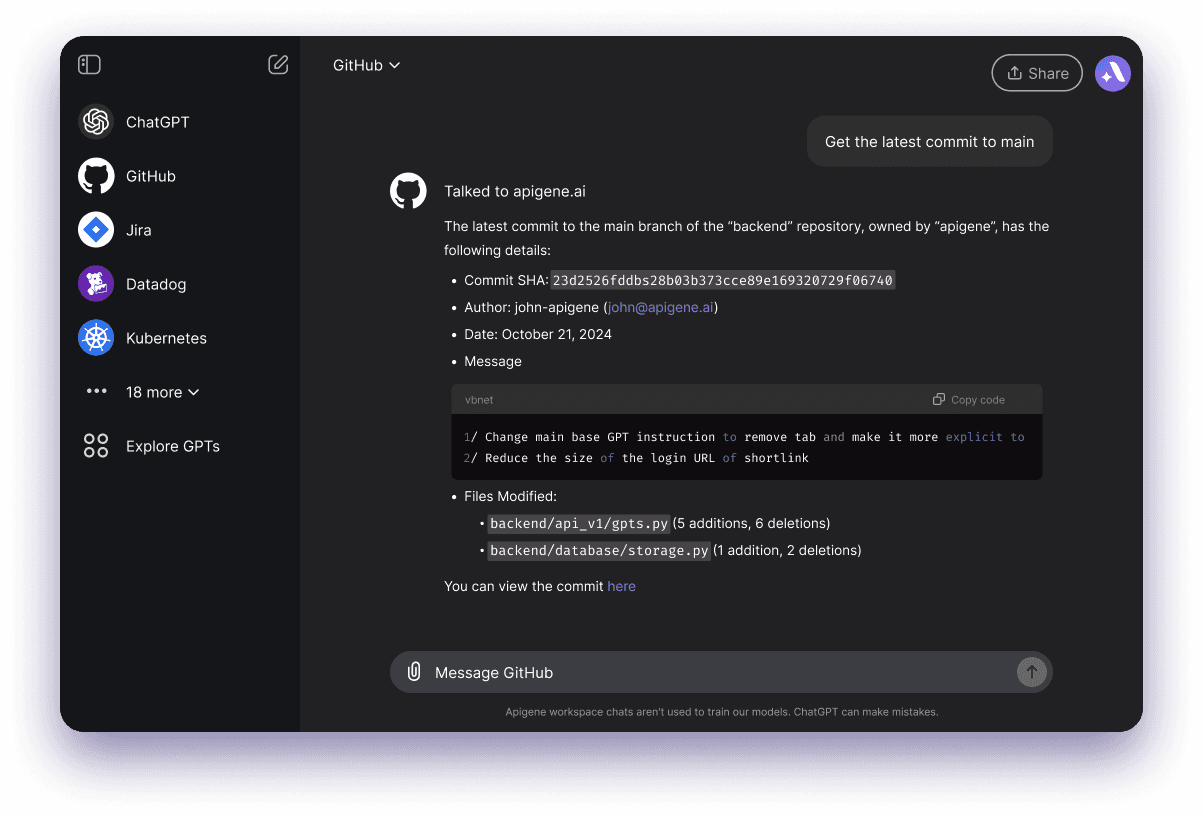Open the Jira icon in sidebar

96,230
